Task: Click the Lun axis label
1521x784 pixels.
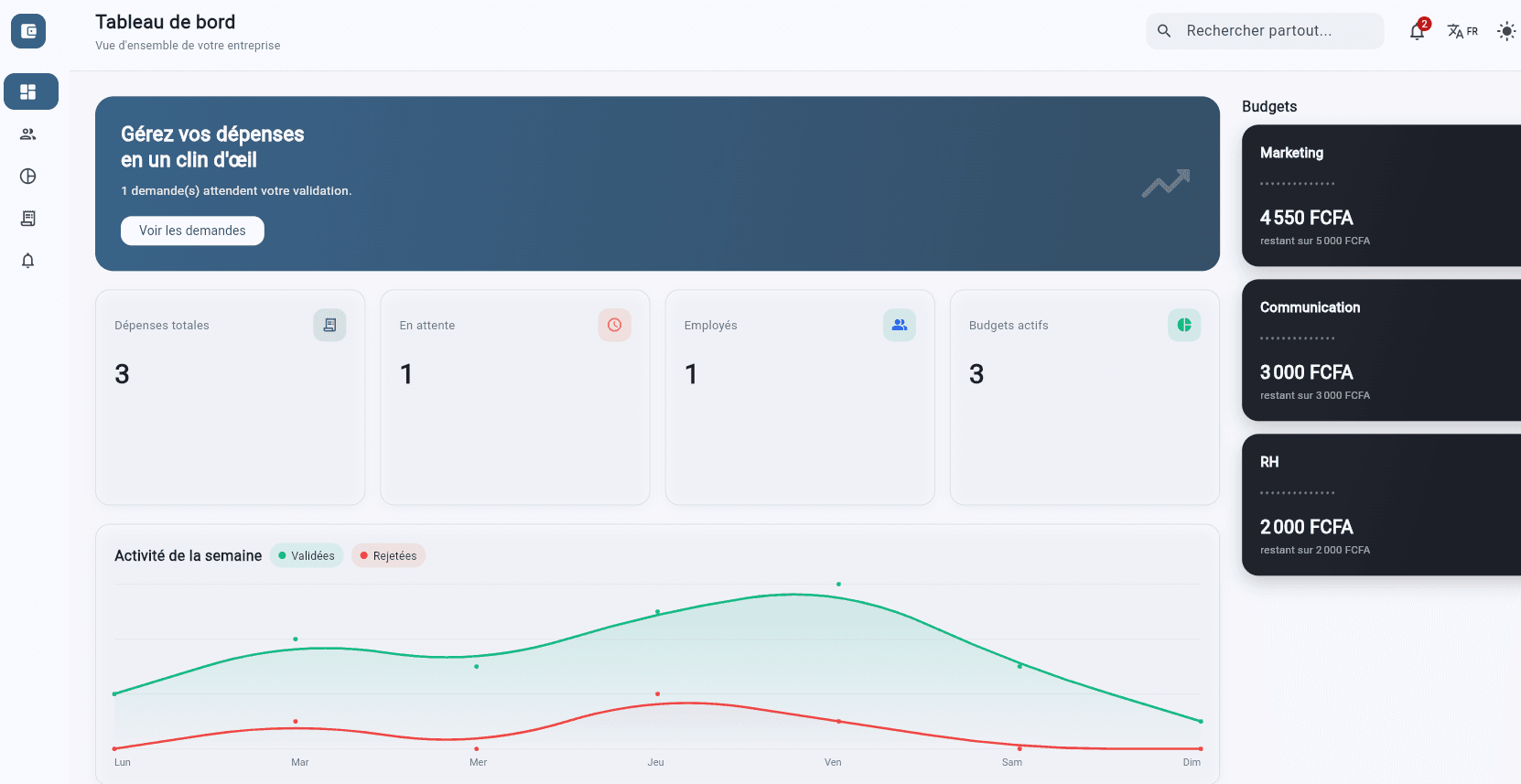Action: 123,762
